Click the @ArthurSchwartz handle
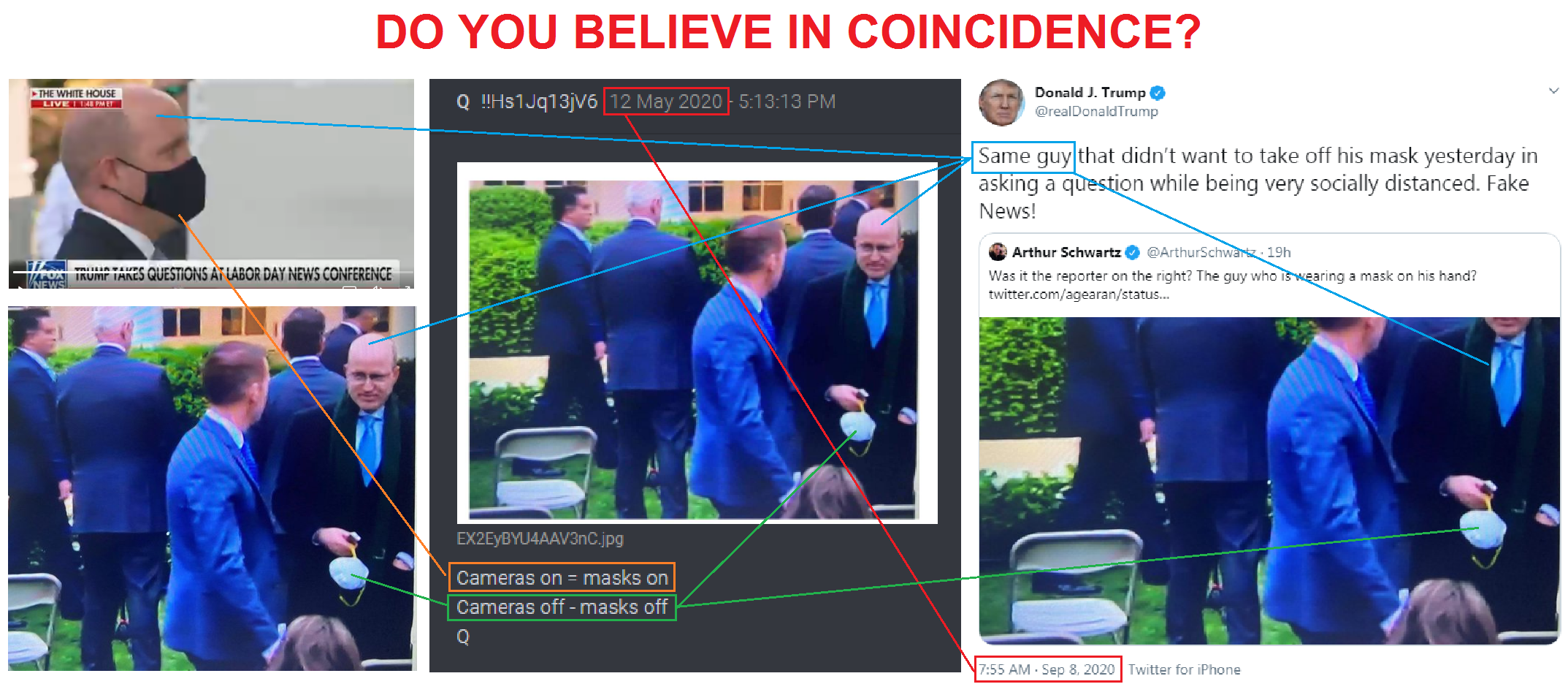 pyautogui.click(x=1201, y=252)
